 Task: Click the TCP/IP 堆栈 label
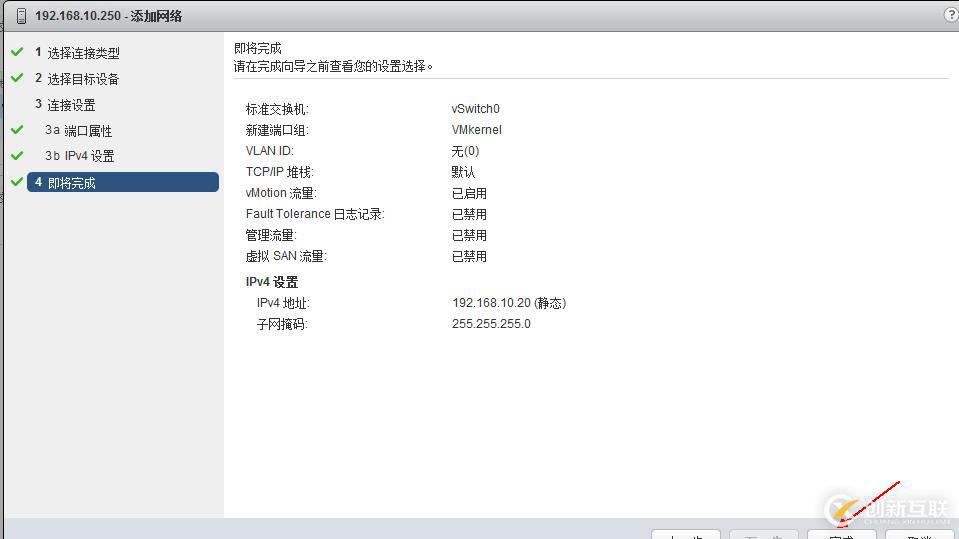pos(280,172)
